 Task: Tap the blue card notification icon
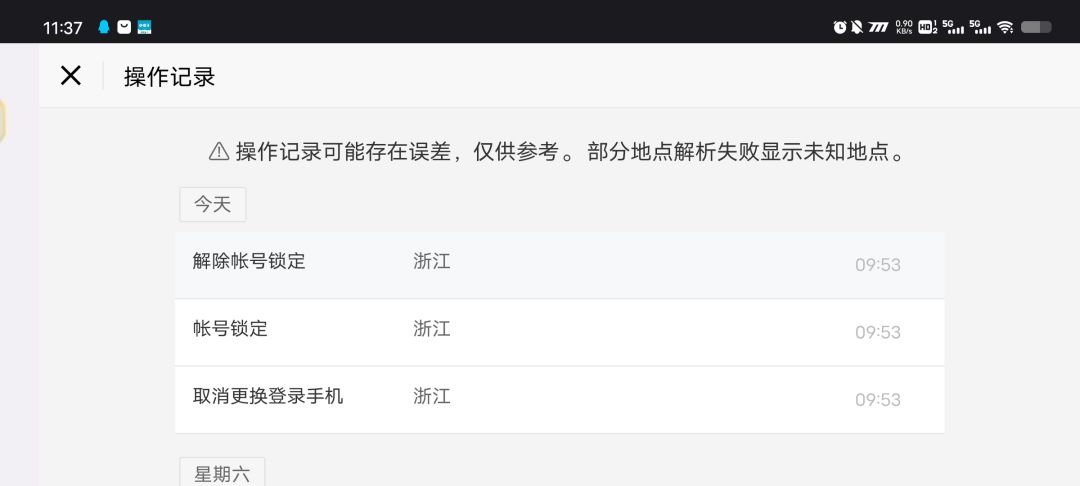tap(144, 27)
